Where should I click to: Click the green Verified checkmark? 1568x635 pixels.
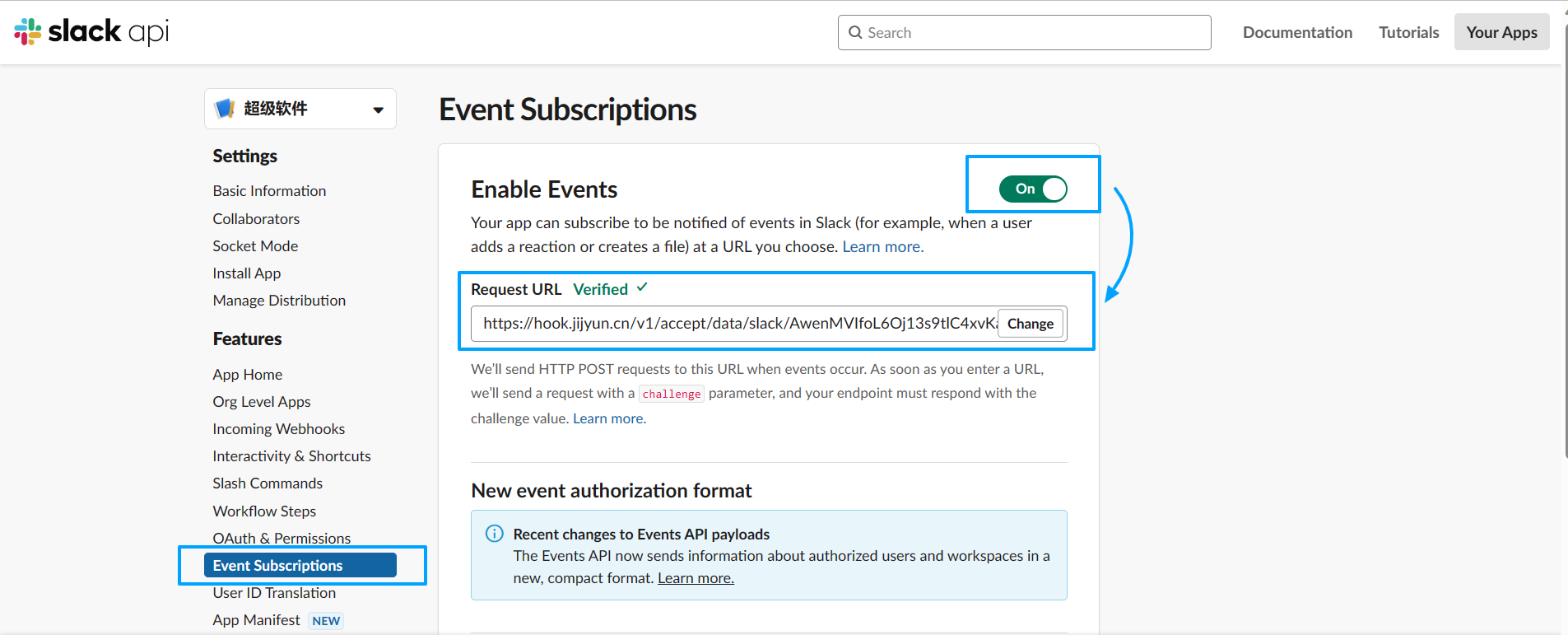click(642, 287)
